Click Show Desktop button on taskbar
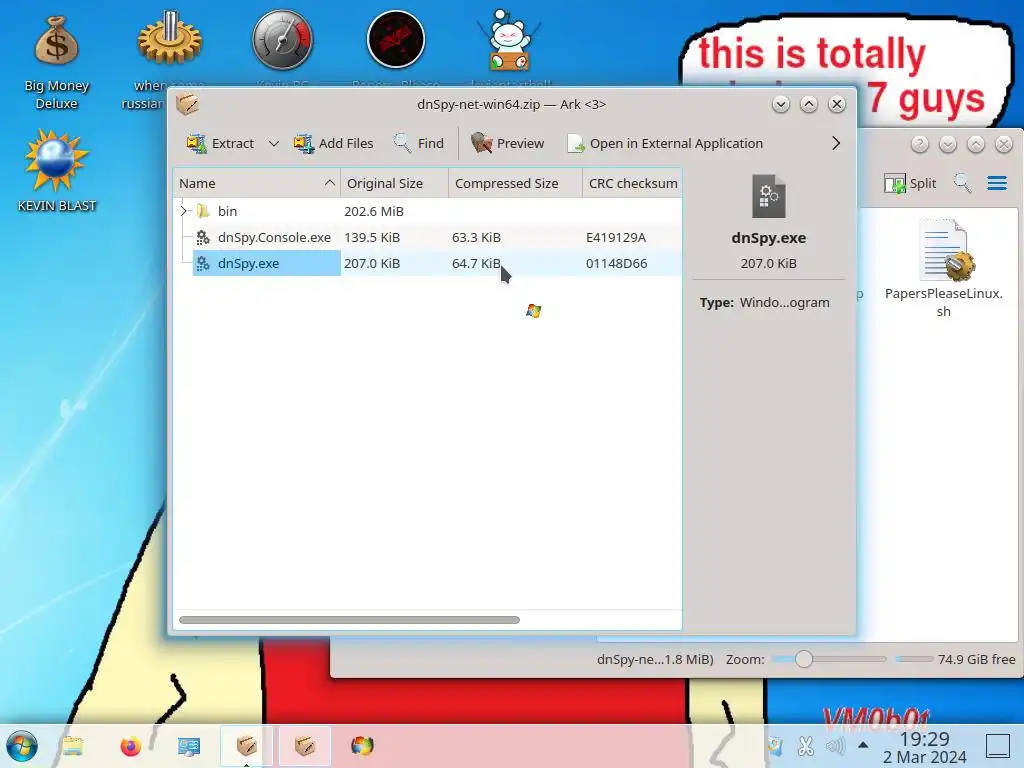Viewport: 1024px width, 768px height. [x=997, y=745]
